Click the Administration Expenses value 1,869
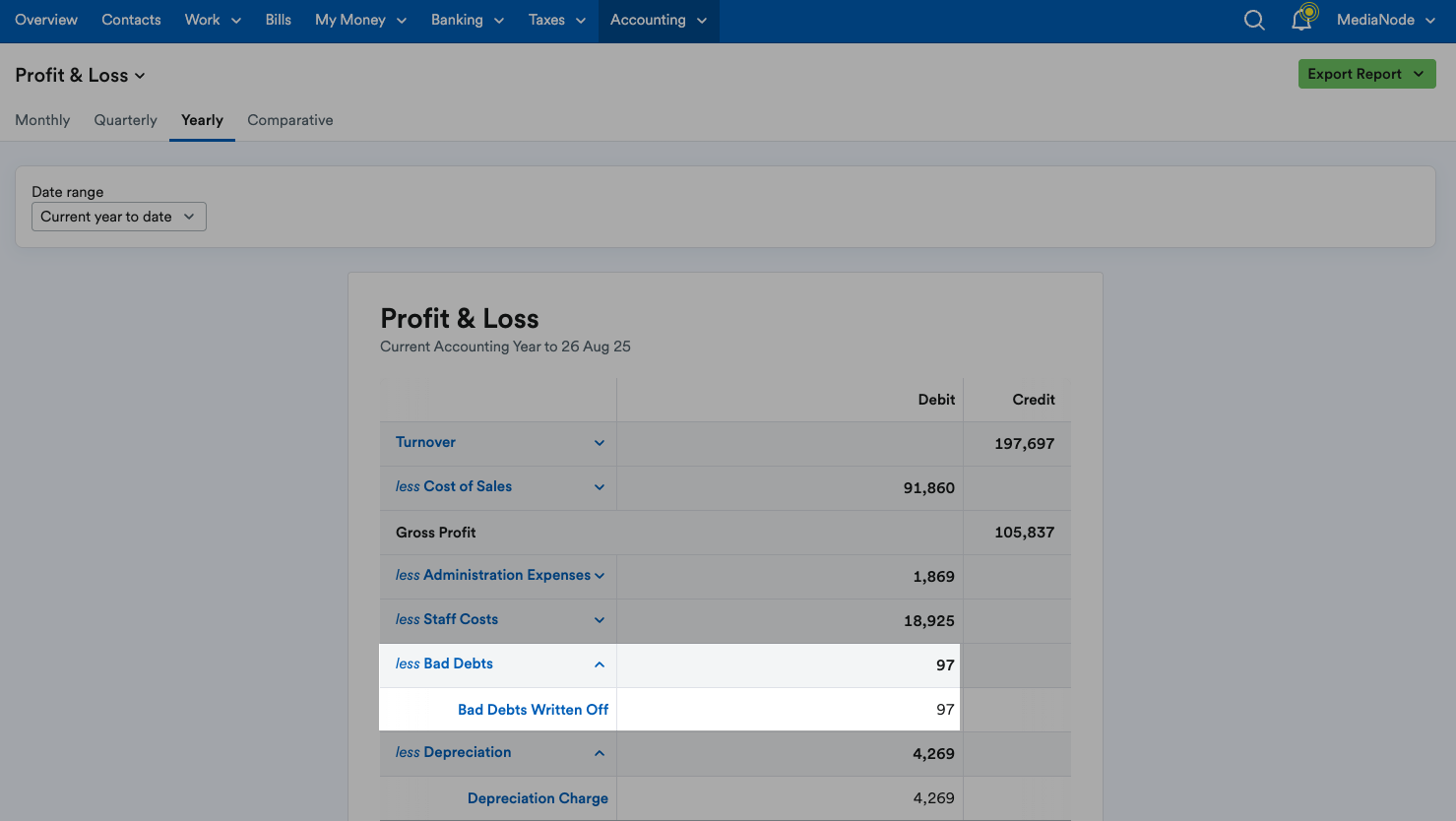Screen dimensions: 1456x821 pos(934,577)
